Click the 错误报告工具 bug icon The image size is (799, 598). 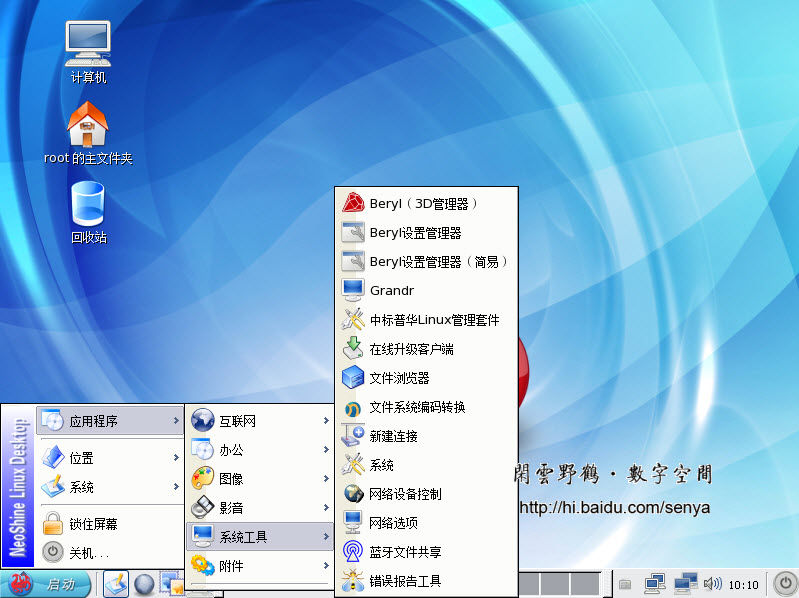[x=353, y=581]
